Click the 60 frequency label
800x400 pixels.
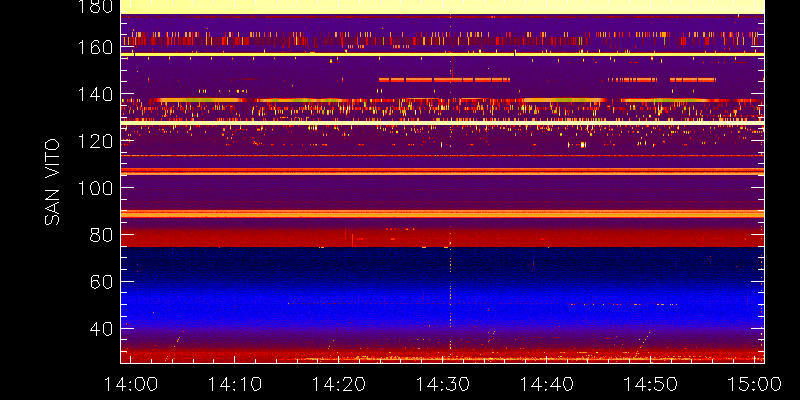pos(100,281)
